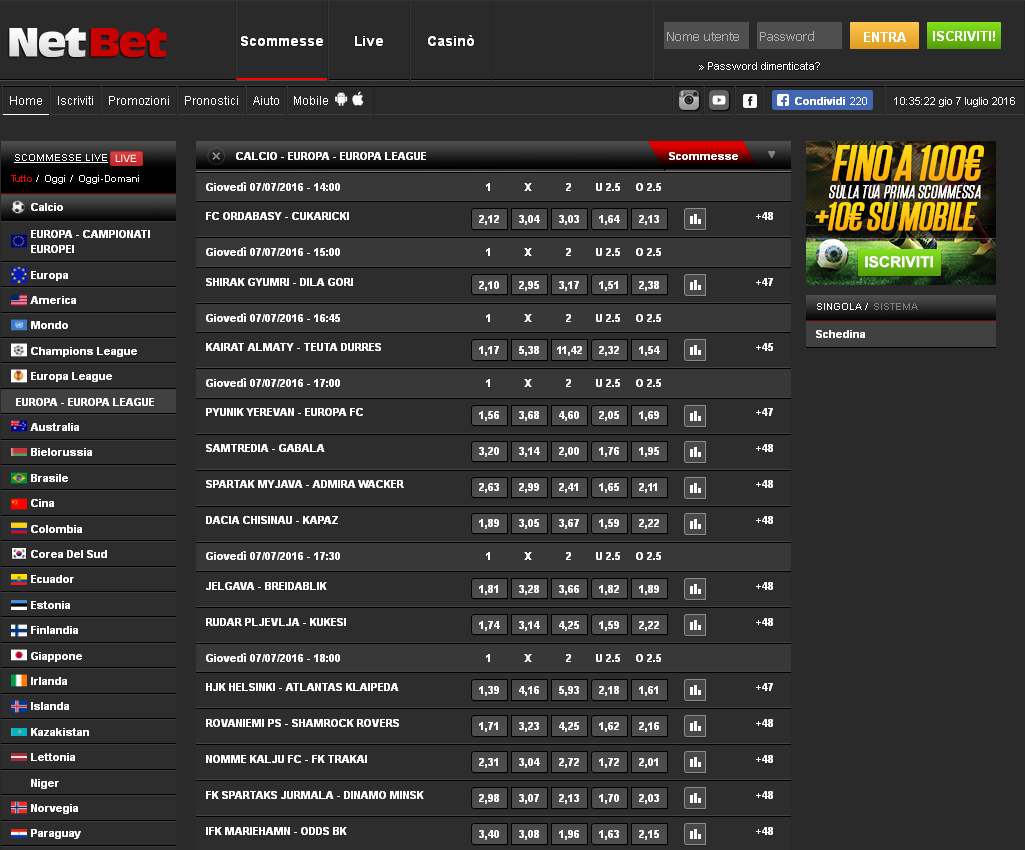Switch bet slip to Singola
Viewport: 1025px width, 850px height.
(x=839, y=307)
